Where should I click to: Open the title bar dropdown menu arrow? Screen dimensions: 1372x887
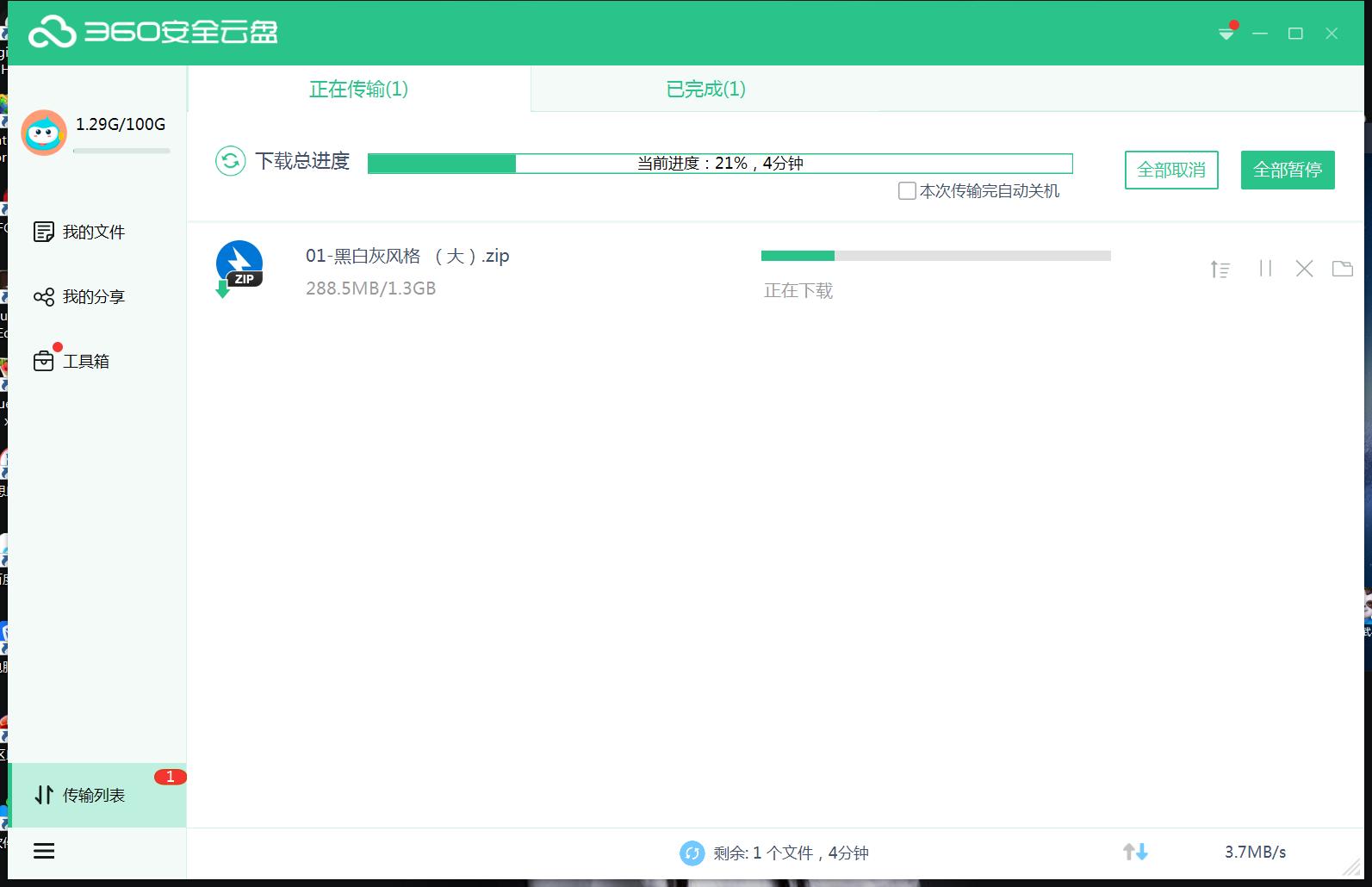[1226, 34]
